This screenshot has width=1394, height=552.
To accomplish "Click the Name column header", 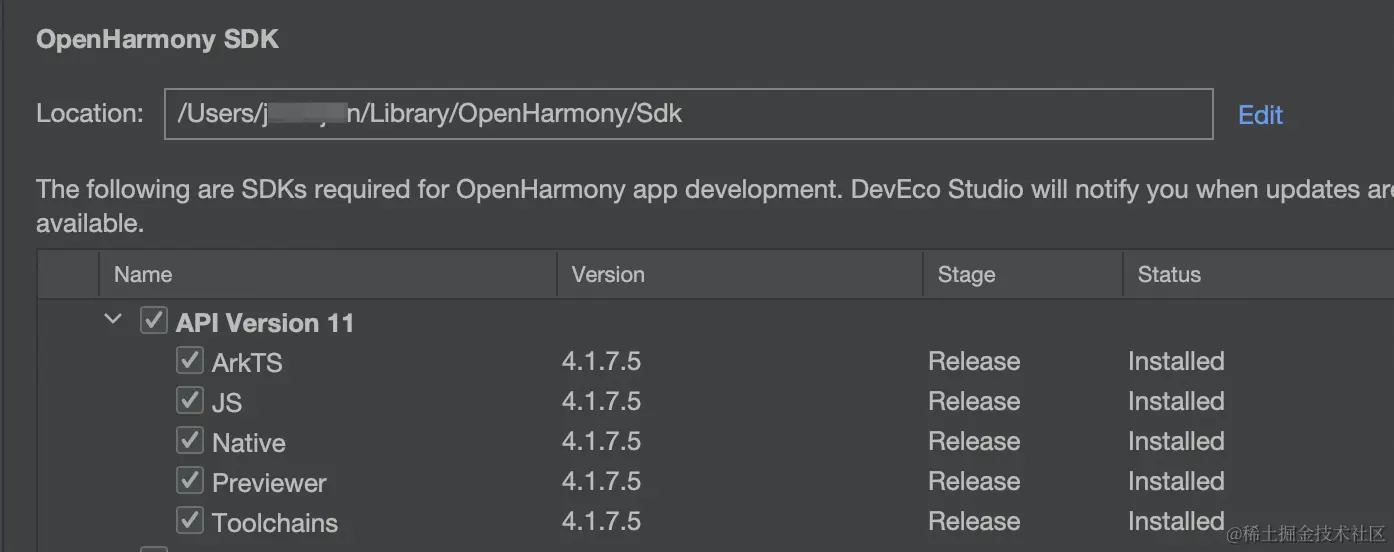I will [143, 274].
